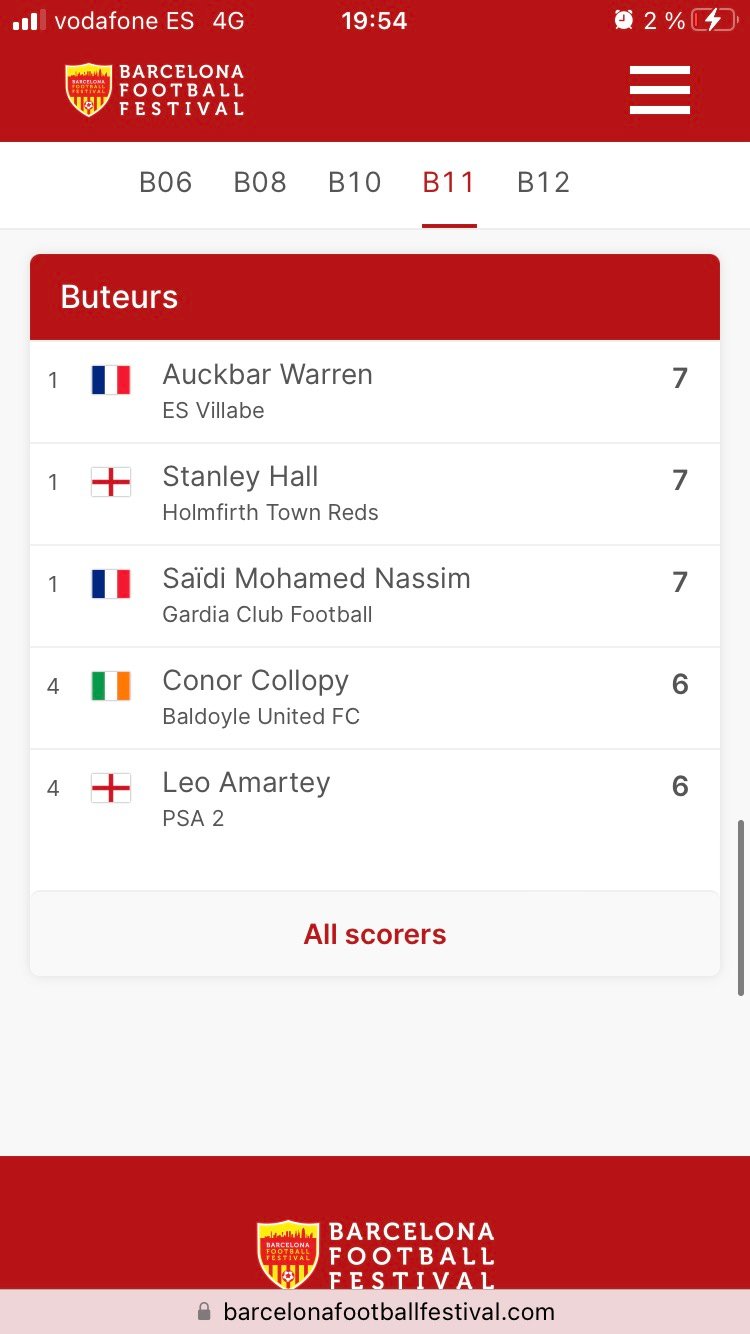Open the All scorers list

pos(375,934)
